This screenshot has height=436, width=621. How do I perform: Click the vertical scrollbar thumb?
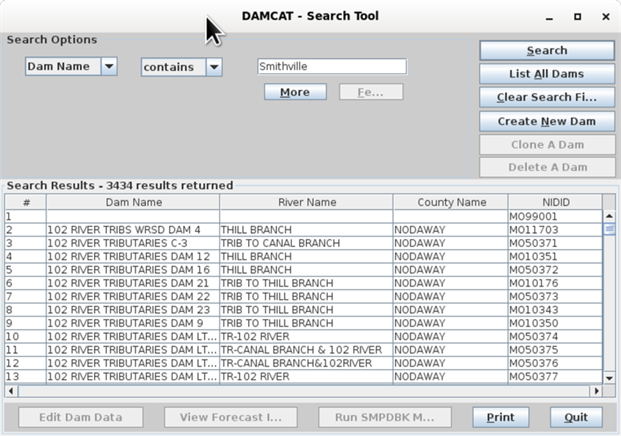click(609, 229)
